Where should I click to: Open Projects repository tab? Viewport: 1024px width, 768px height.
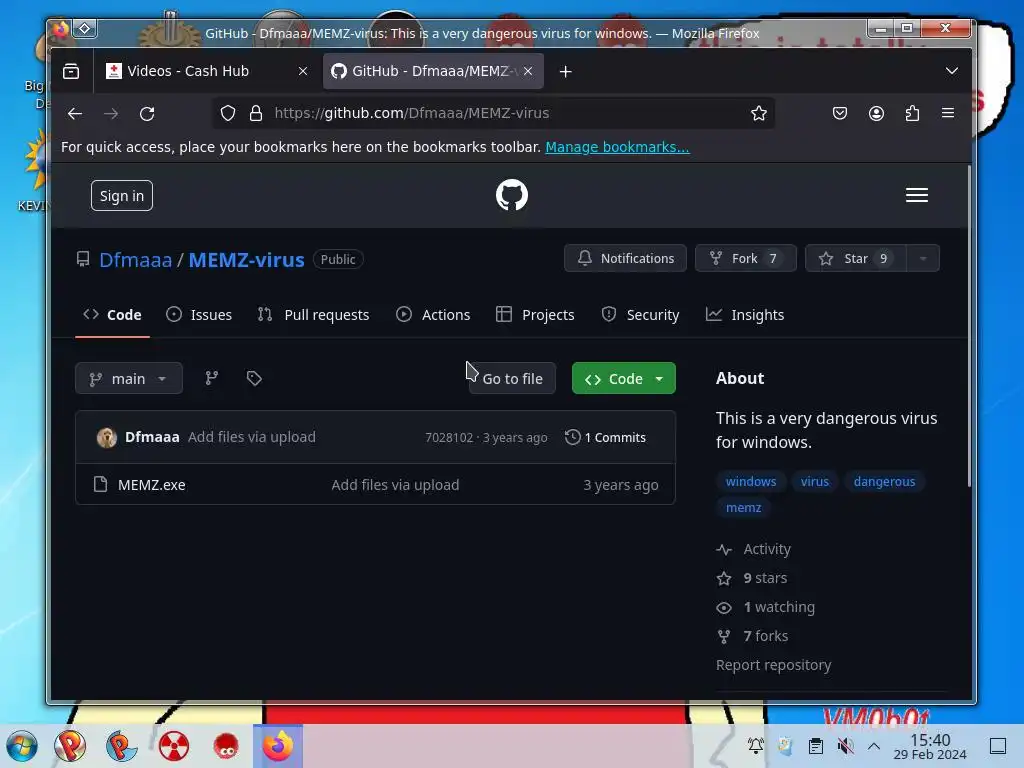coord(535,315)
